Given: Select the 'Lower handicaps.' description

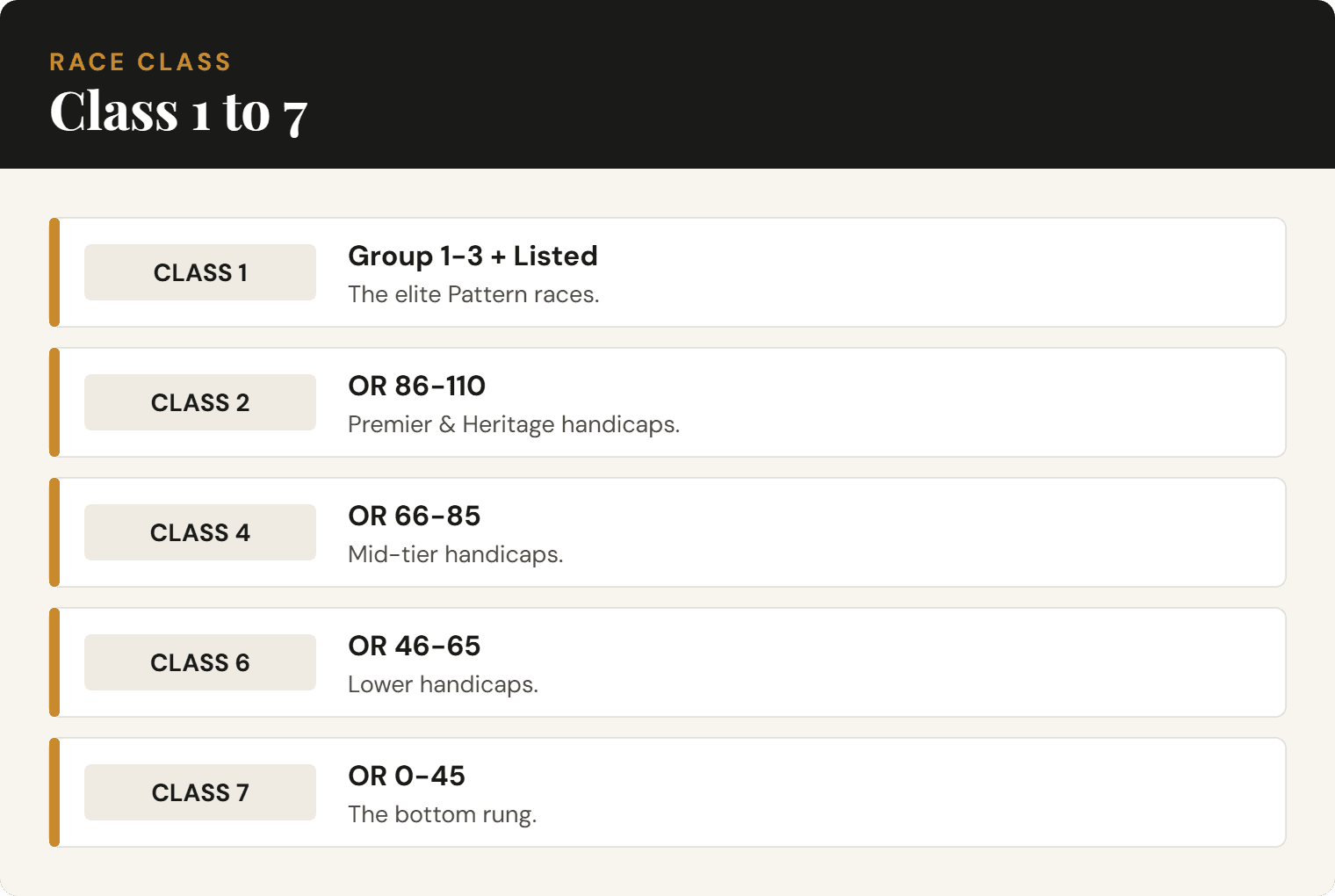Looking at the screenshot, I should (443, 684).
